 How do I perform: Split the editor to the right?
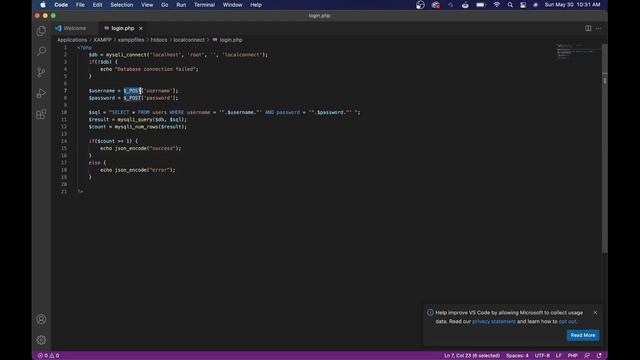tap(588, 28)
